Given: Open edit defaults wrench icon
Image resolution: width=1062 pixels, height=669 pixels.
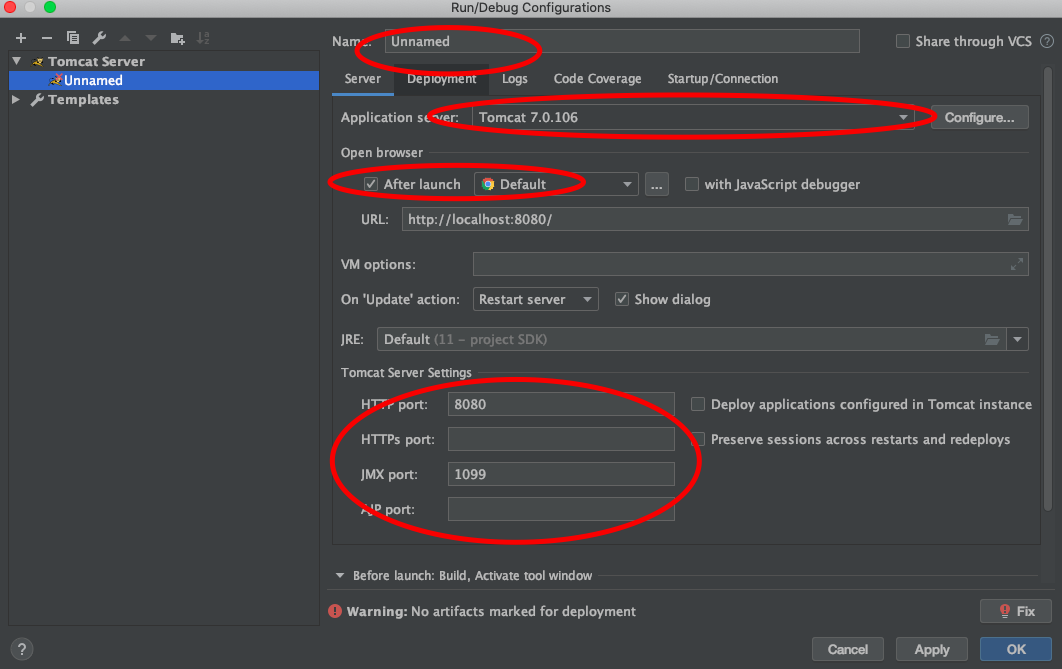Looking at the screenshot, I should 99,39.
